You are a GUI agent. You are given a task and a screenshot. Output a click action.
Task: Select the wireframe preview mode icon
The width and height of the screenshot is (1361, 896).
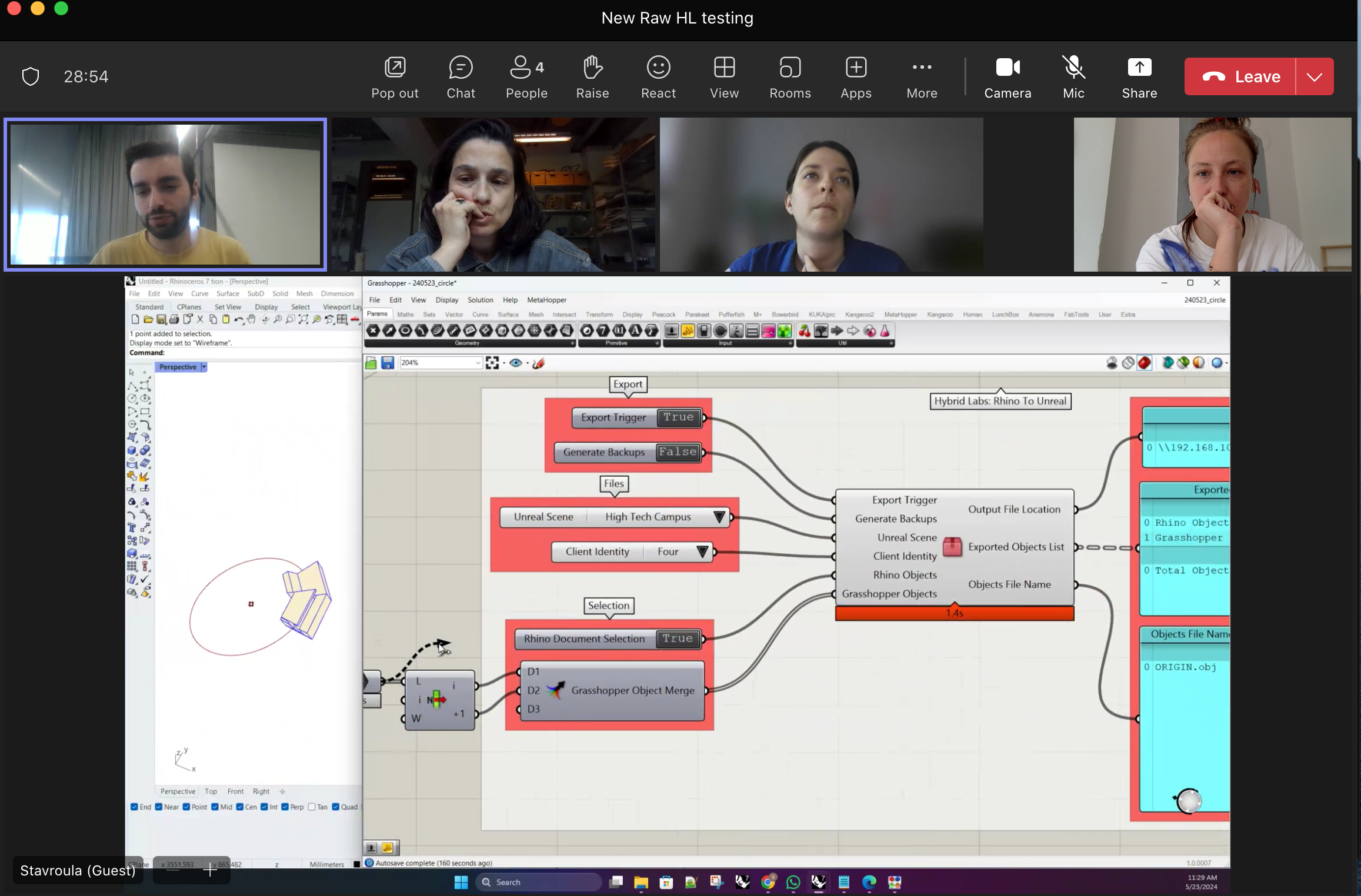coord(1128,363)
